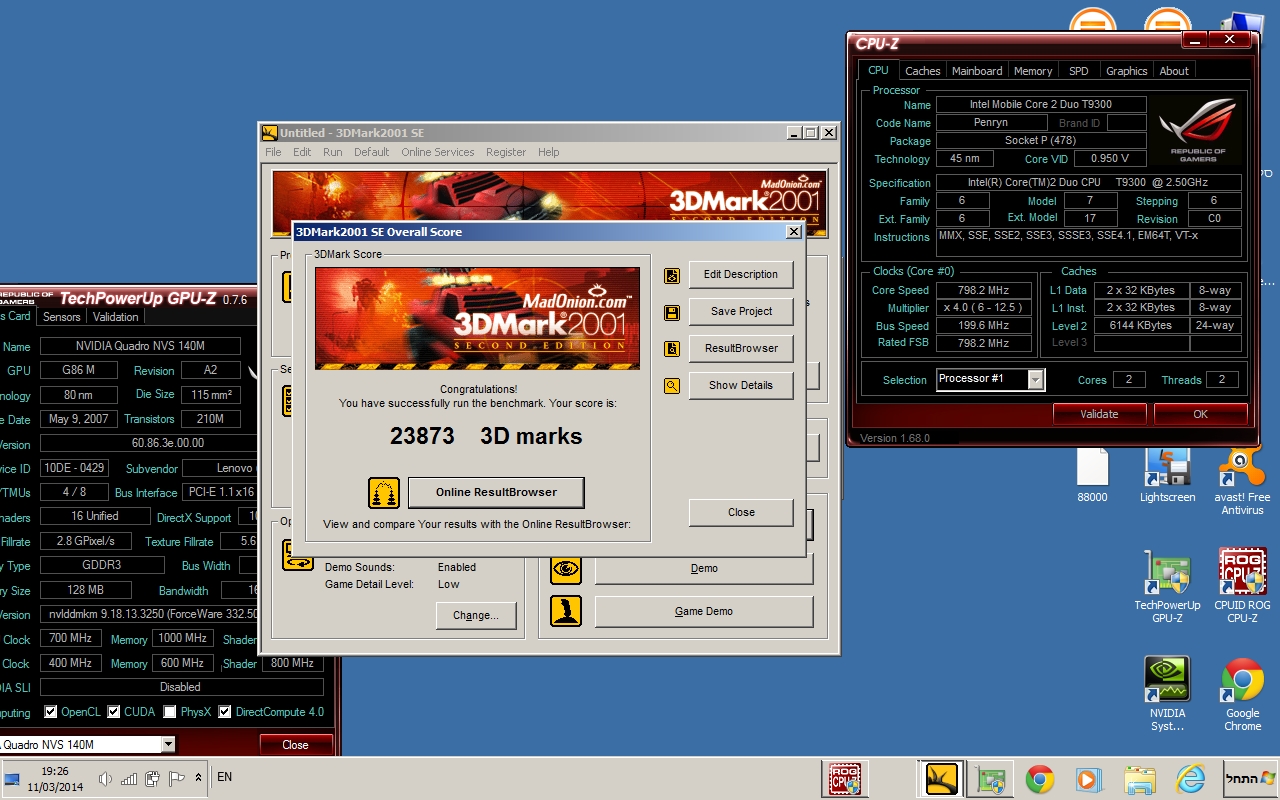Switch to the Mainboard tab in CPU-Z
Screen dimensions: 1280x800
pyautogui.click(x=977, y=71)
